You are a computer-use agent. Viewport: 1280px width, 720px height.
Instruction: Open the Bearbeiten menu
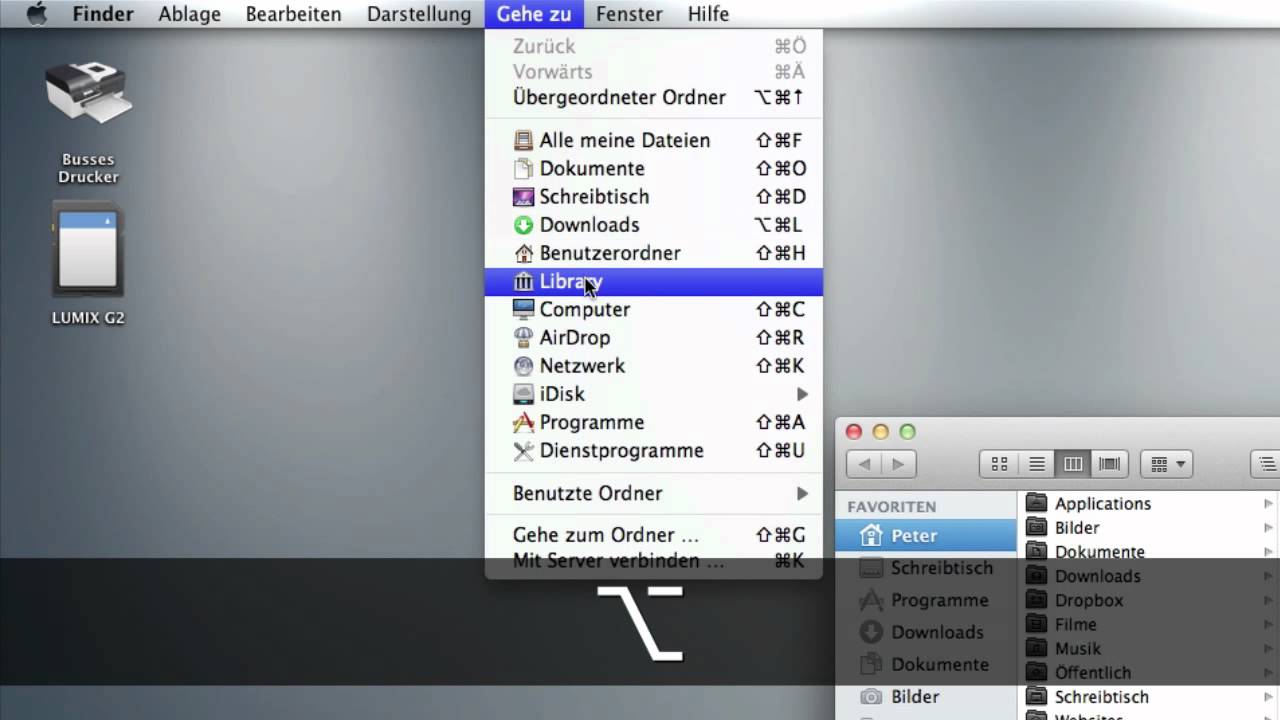(293, 14)
